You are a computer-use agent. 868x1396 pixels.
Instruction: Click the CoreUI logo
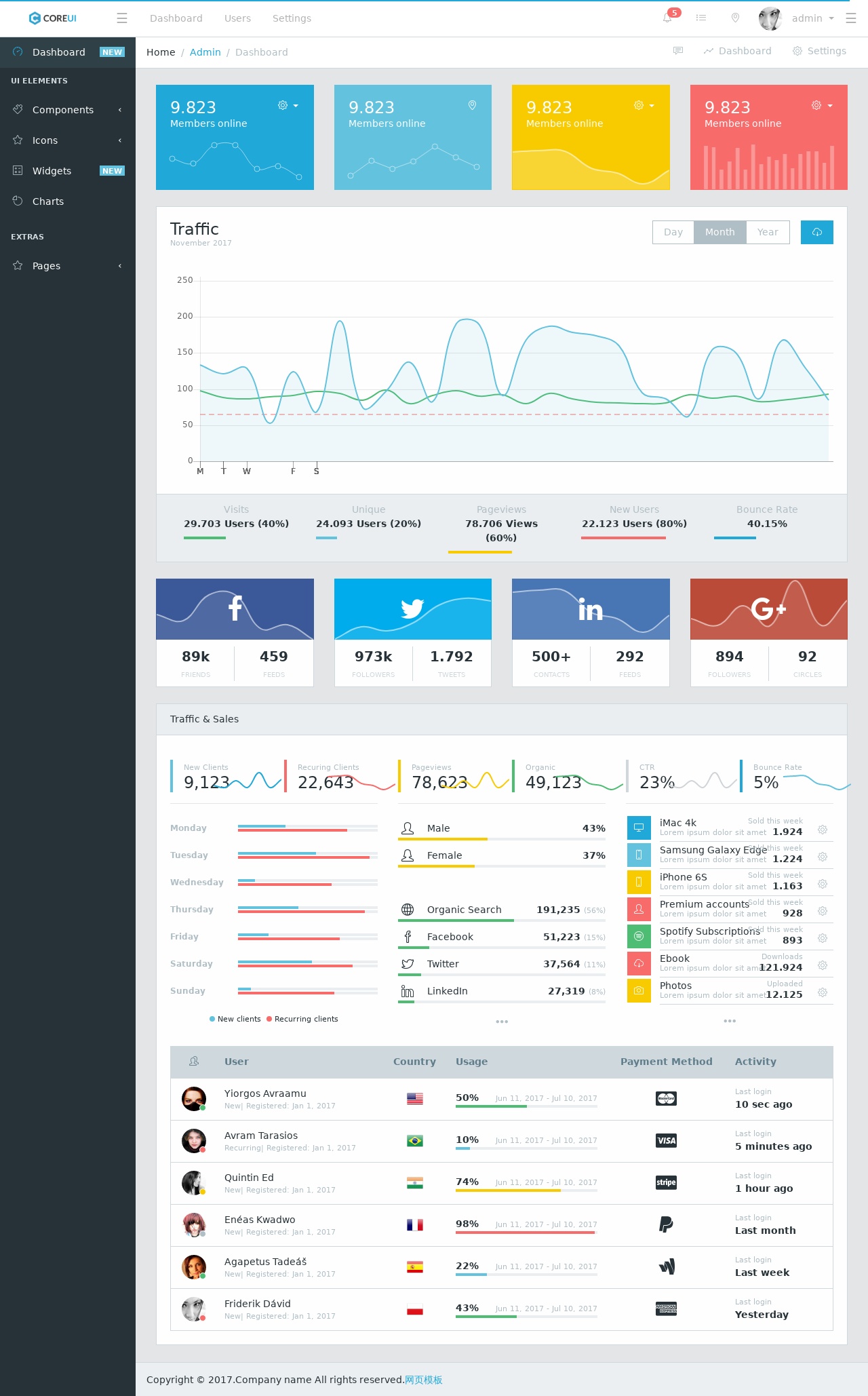pyautogui.click(x=53, y=18)
